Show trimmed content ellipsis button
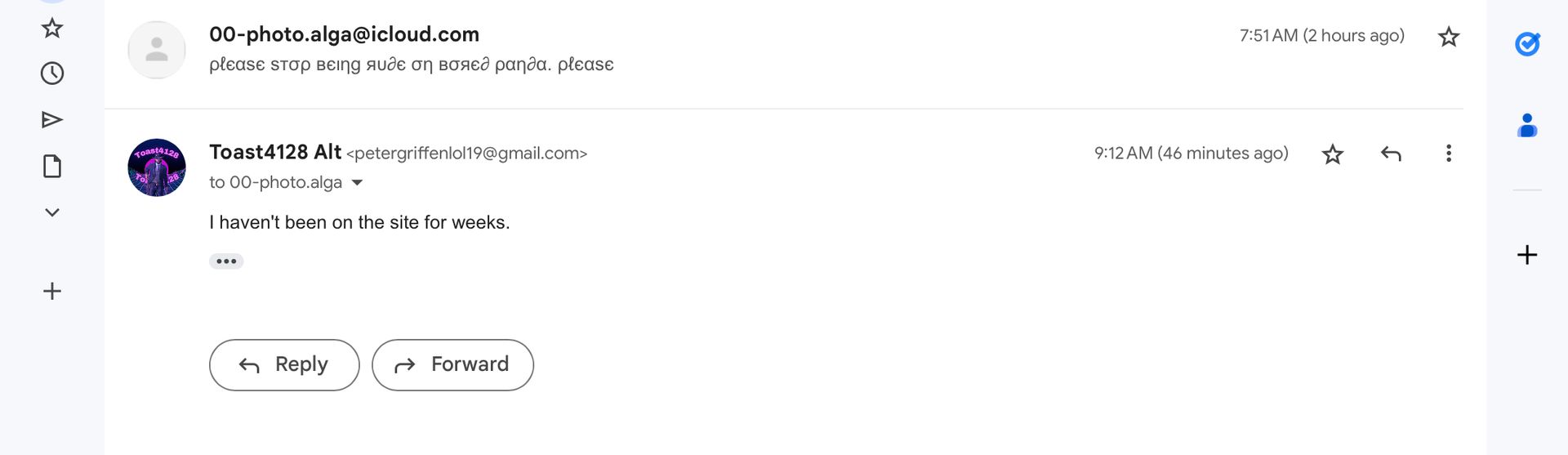The height and width of the screenshot is (455, 1568). tap(226, 261)
